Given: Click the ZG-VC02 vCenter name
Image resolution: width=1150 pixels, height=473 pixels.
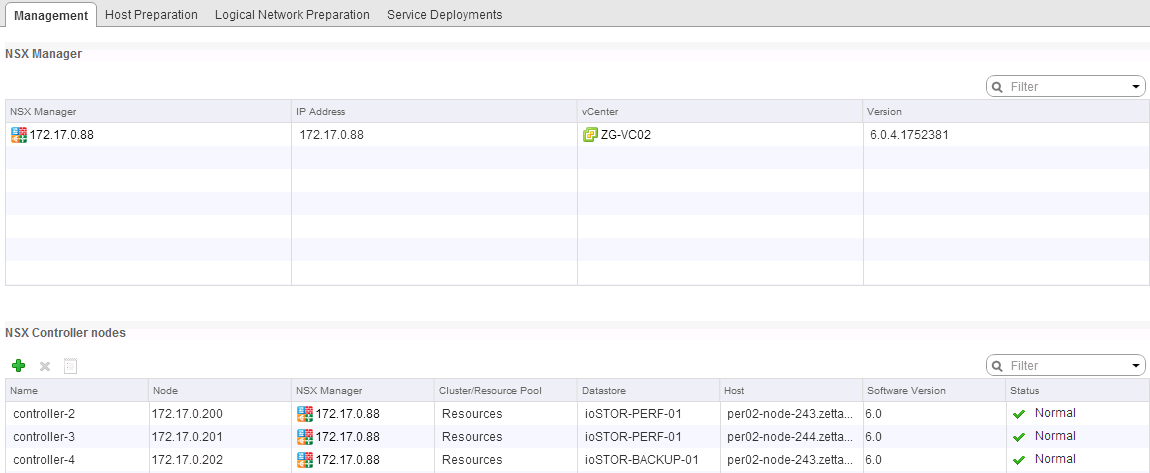Looking at the screenshot, I should pyautogui.click(x=626, y=135).
